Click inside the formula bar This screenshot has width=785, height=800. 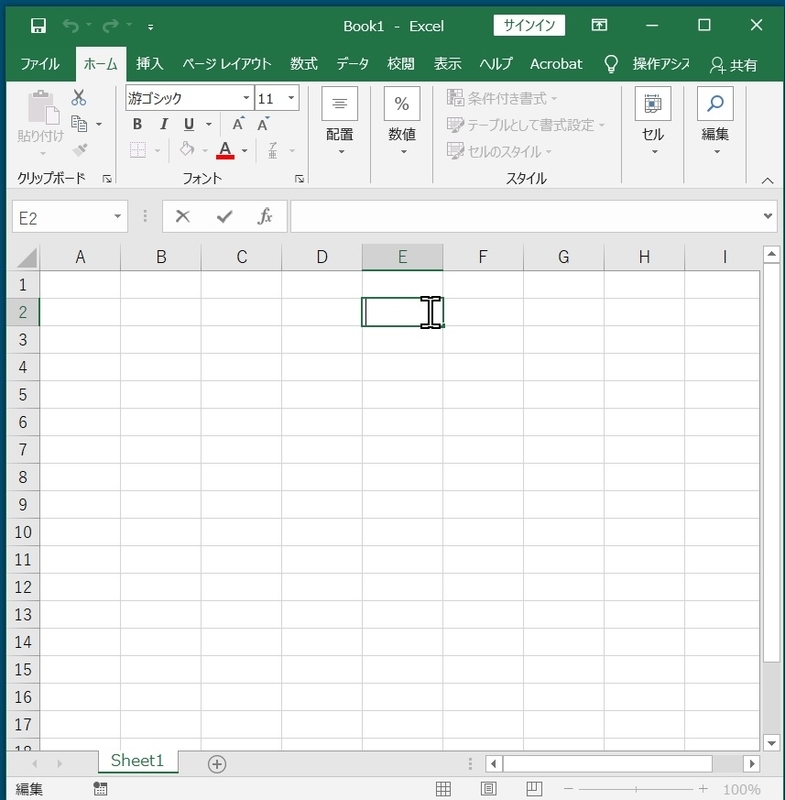pyautogui.click(x=525, y=216)
